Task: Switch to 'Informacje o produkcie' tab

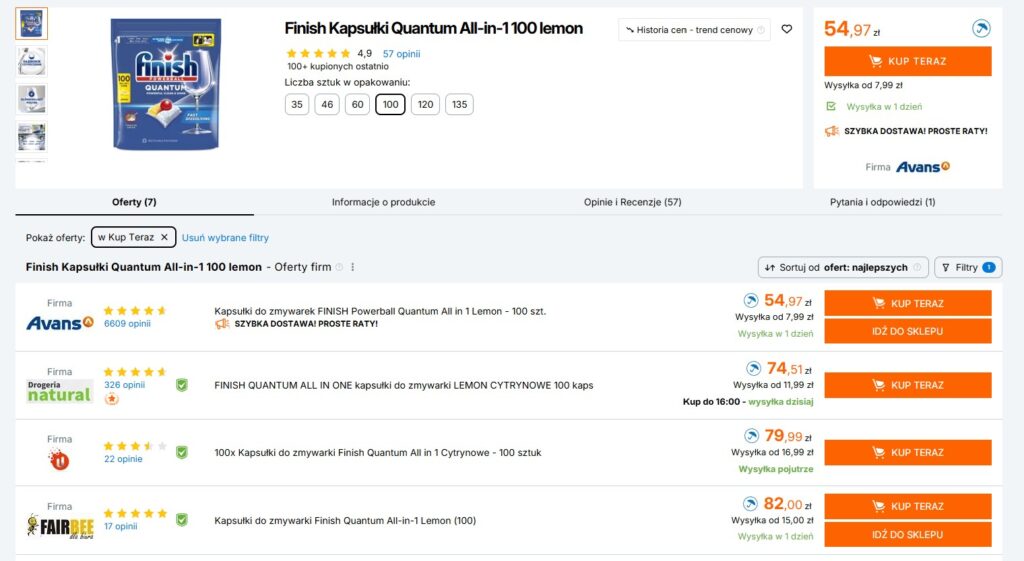Action: click(x=383, y=202)
